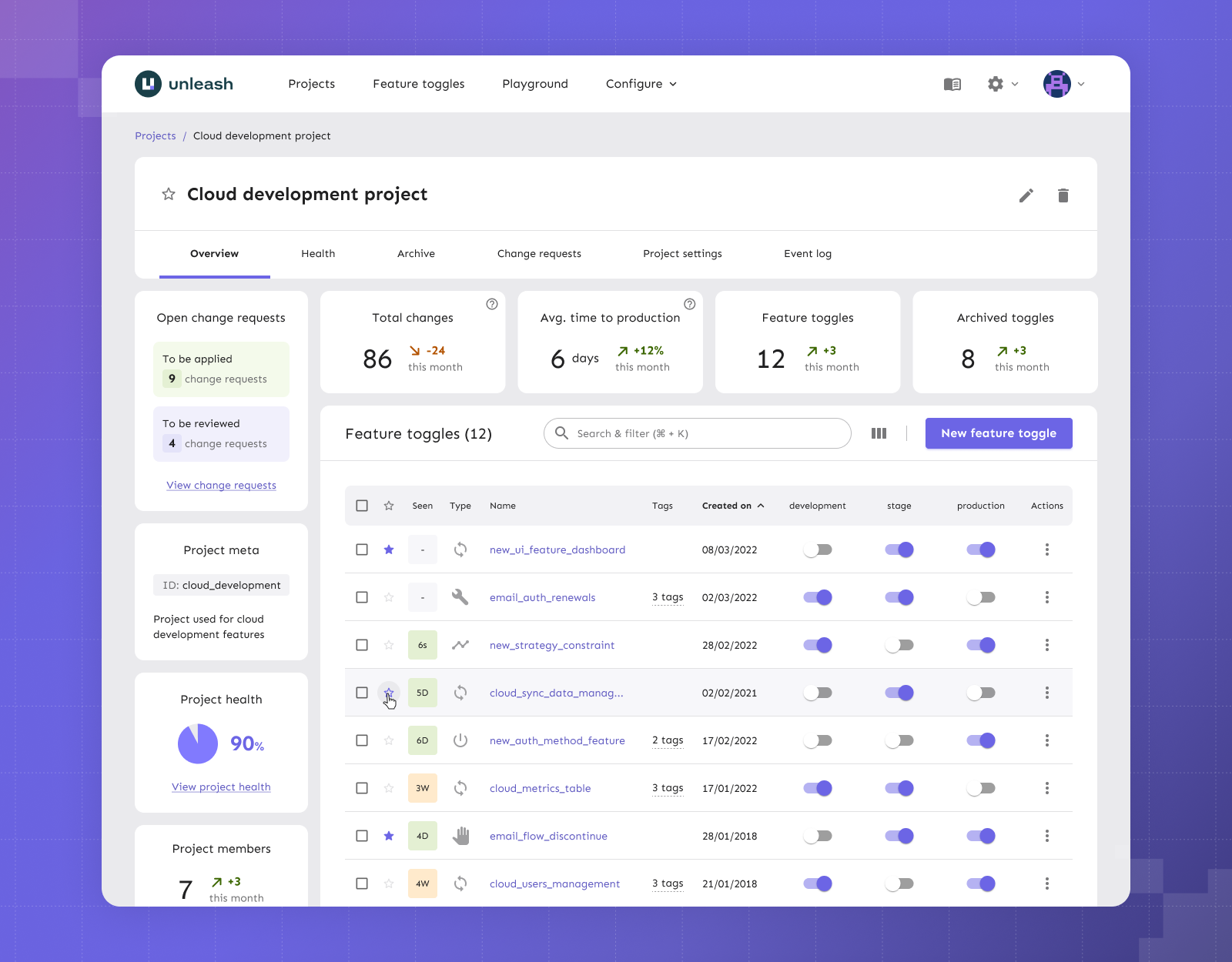Open the user avatar dropdown menu
Screen dimensions: 1232x962
point(1063,84)
